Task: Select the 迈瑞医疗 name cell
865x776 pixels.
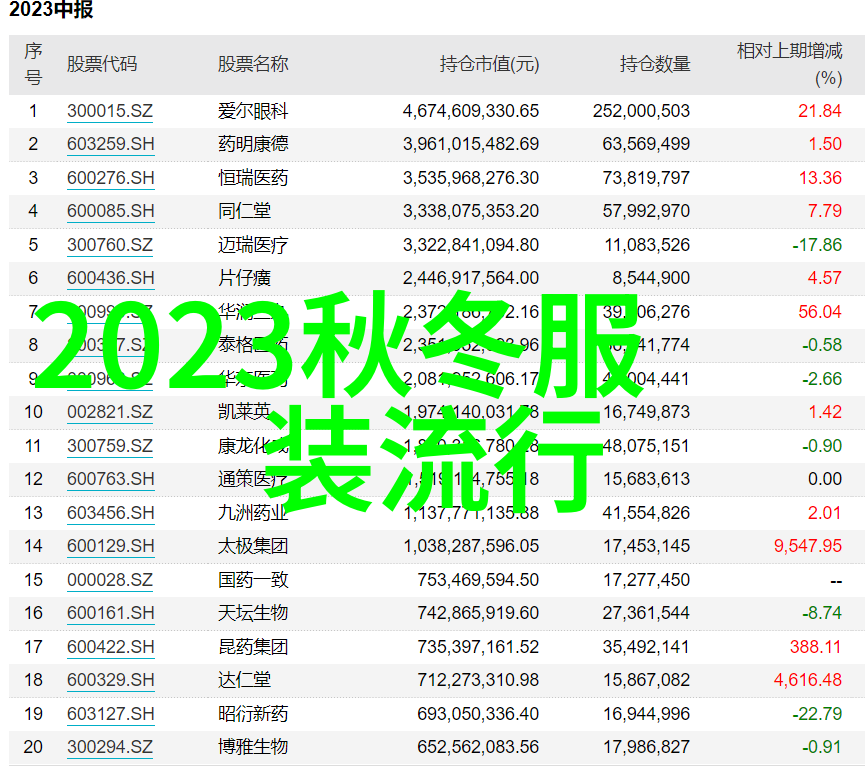Action: pyautogui.click(x=253, y=244)
